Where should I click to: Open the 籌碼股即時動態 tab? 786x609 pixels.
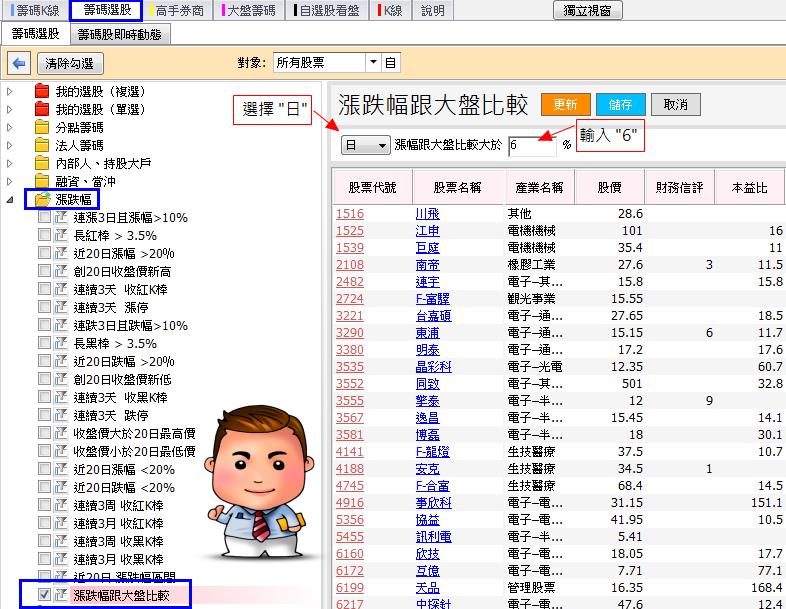pos(120,34)
